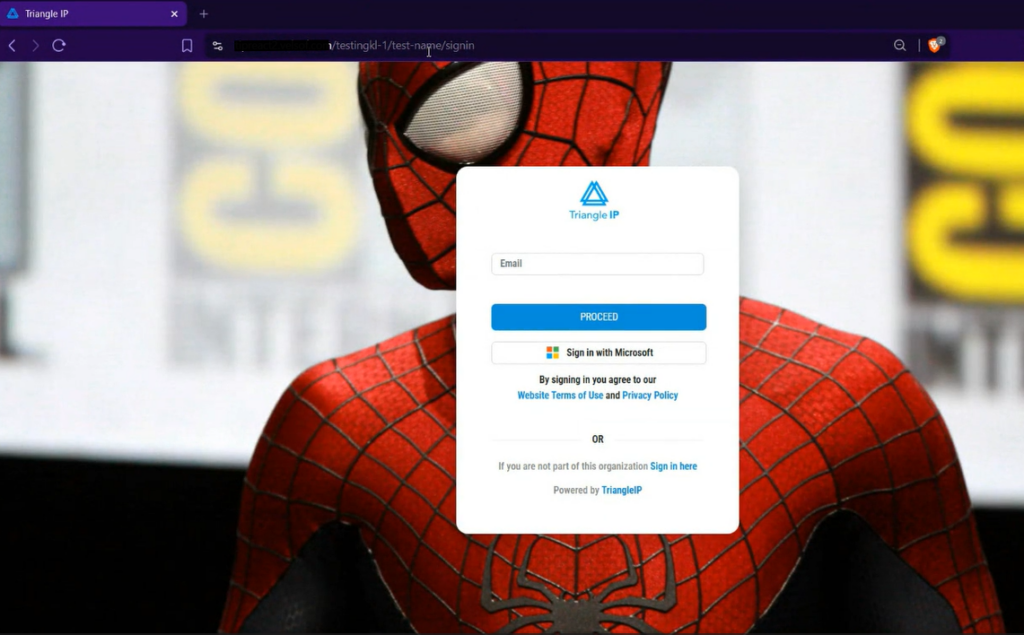
Task: Click into the Email field
Action: click(x=597, y=264)
